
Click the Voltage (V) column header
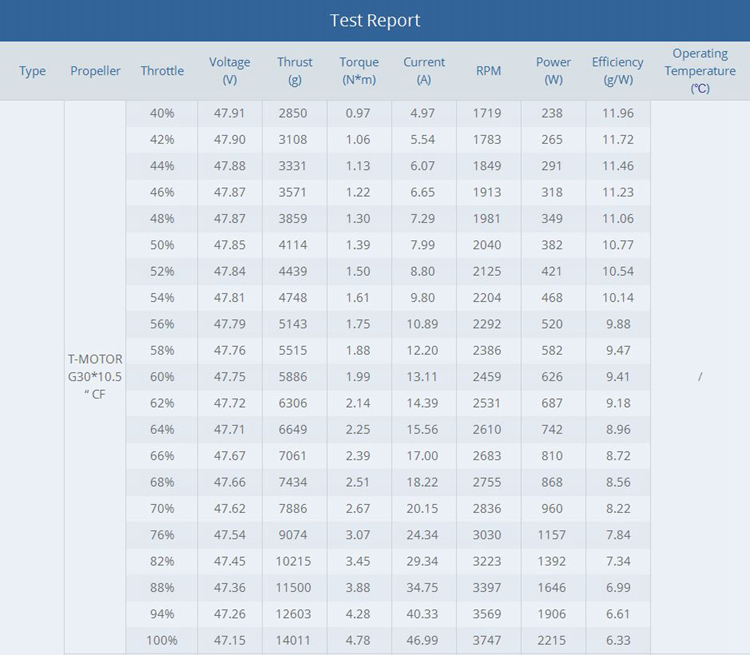pos(230,71)
